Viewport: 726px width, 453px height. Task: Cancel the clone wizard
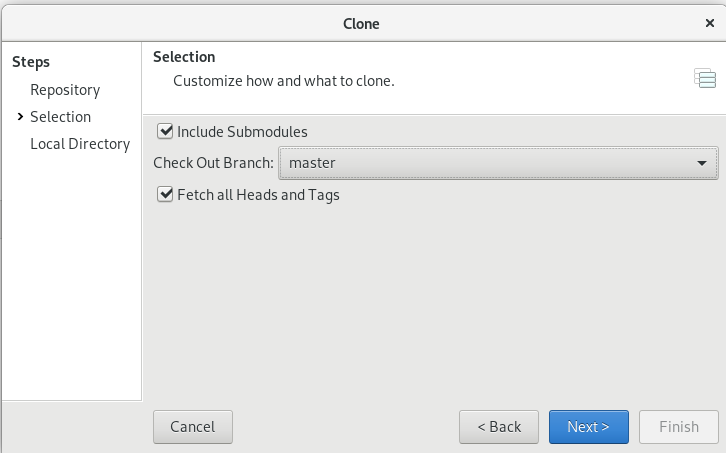tap(193, 427)
